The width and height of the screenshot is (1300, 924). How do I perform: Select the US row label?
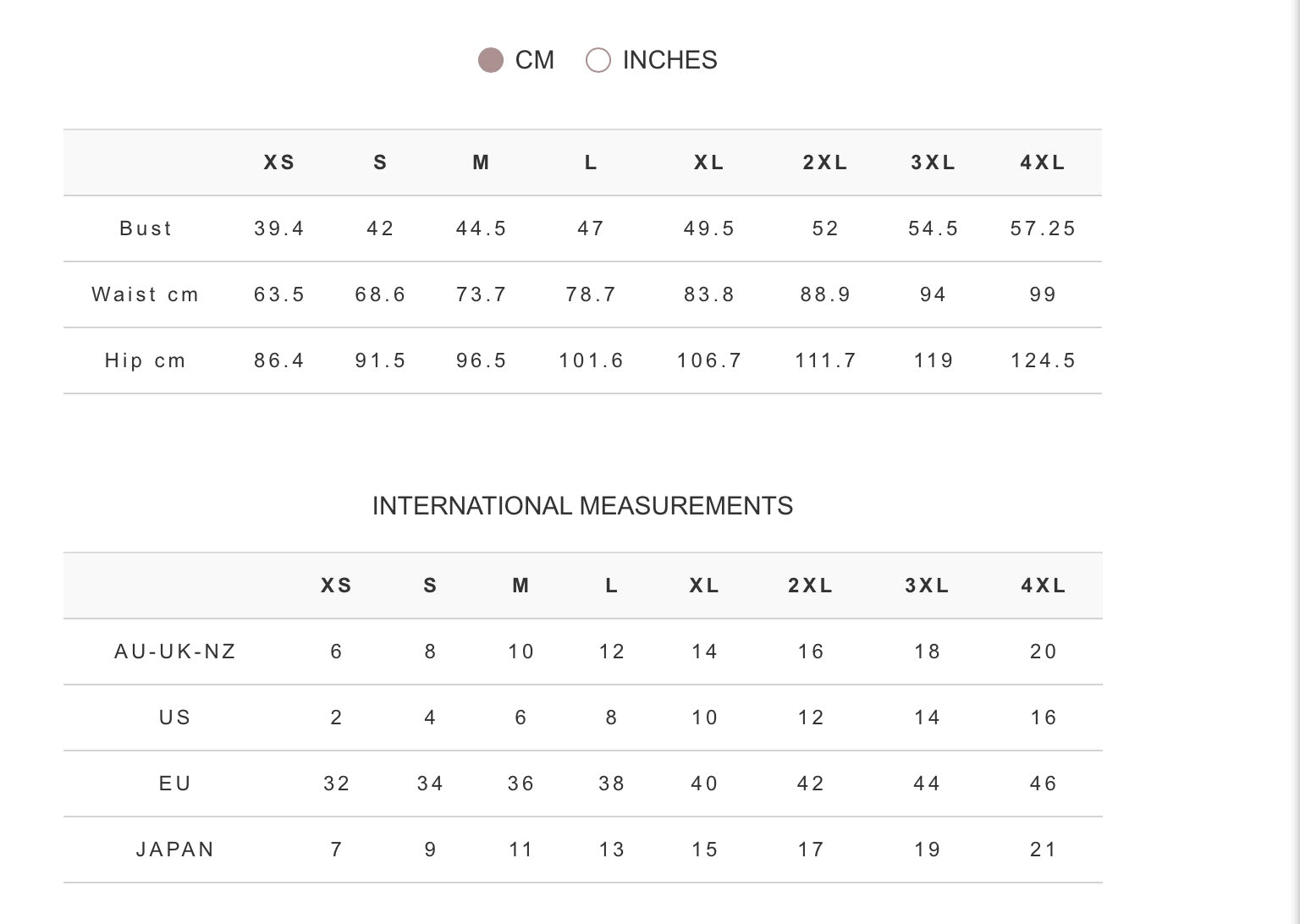175,718
